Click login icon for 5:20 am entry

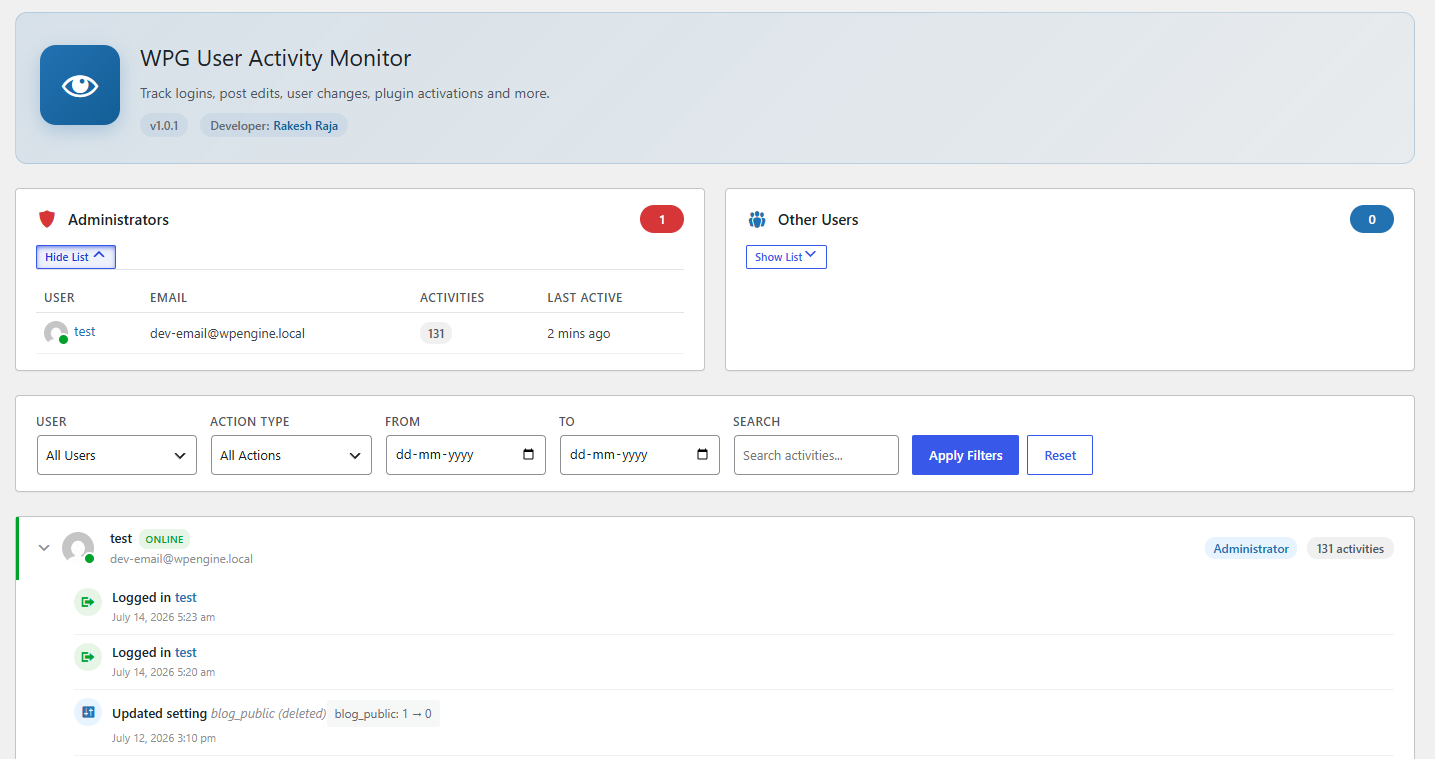coord(88,657)
